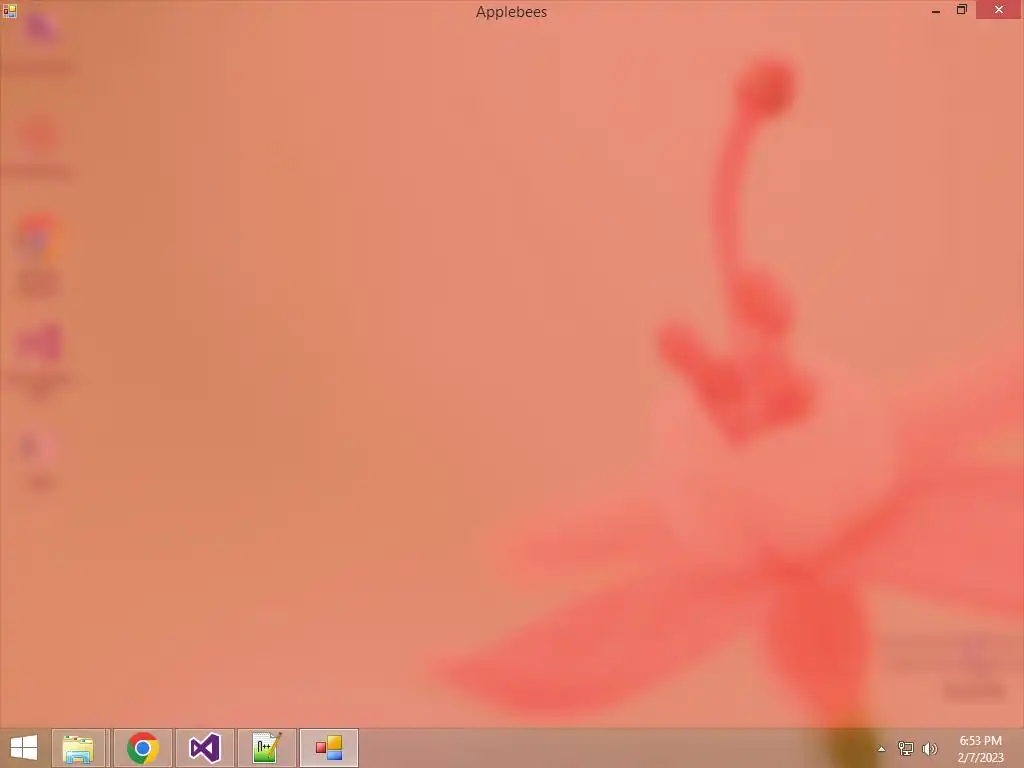Open the network status tray icon
Image resolution: width=1024 pixels, height=768 pixels.
(905, 749)
